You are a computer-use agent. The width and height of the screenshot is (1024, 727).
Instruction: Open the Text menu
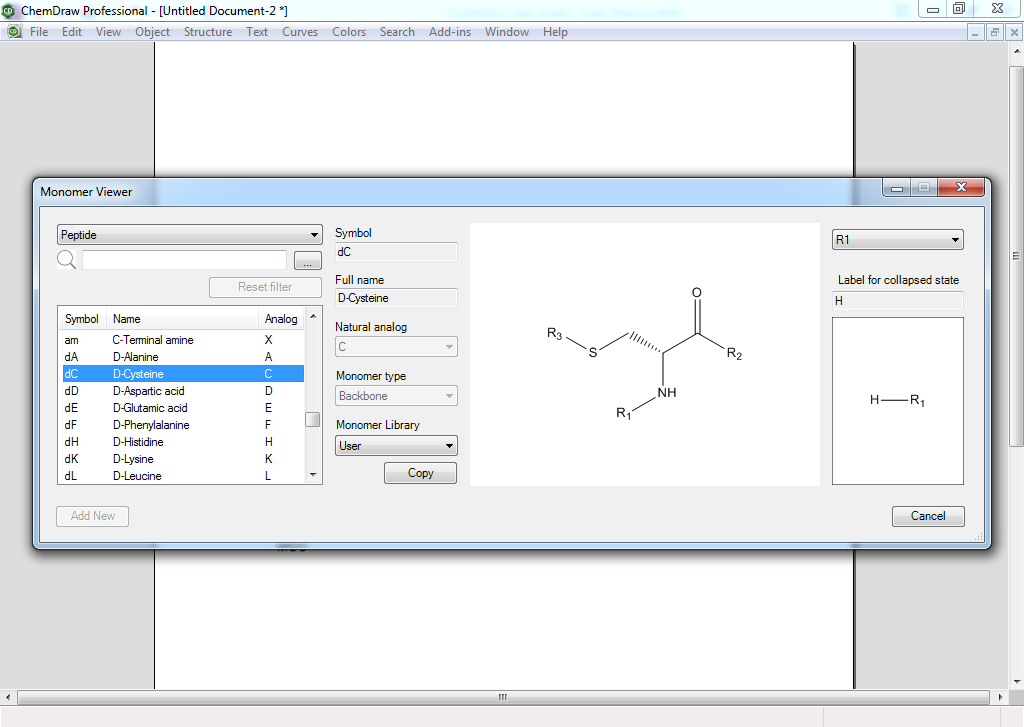click(x=257, y=31)
